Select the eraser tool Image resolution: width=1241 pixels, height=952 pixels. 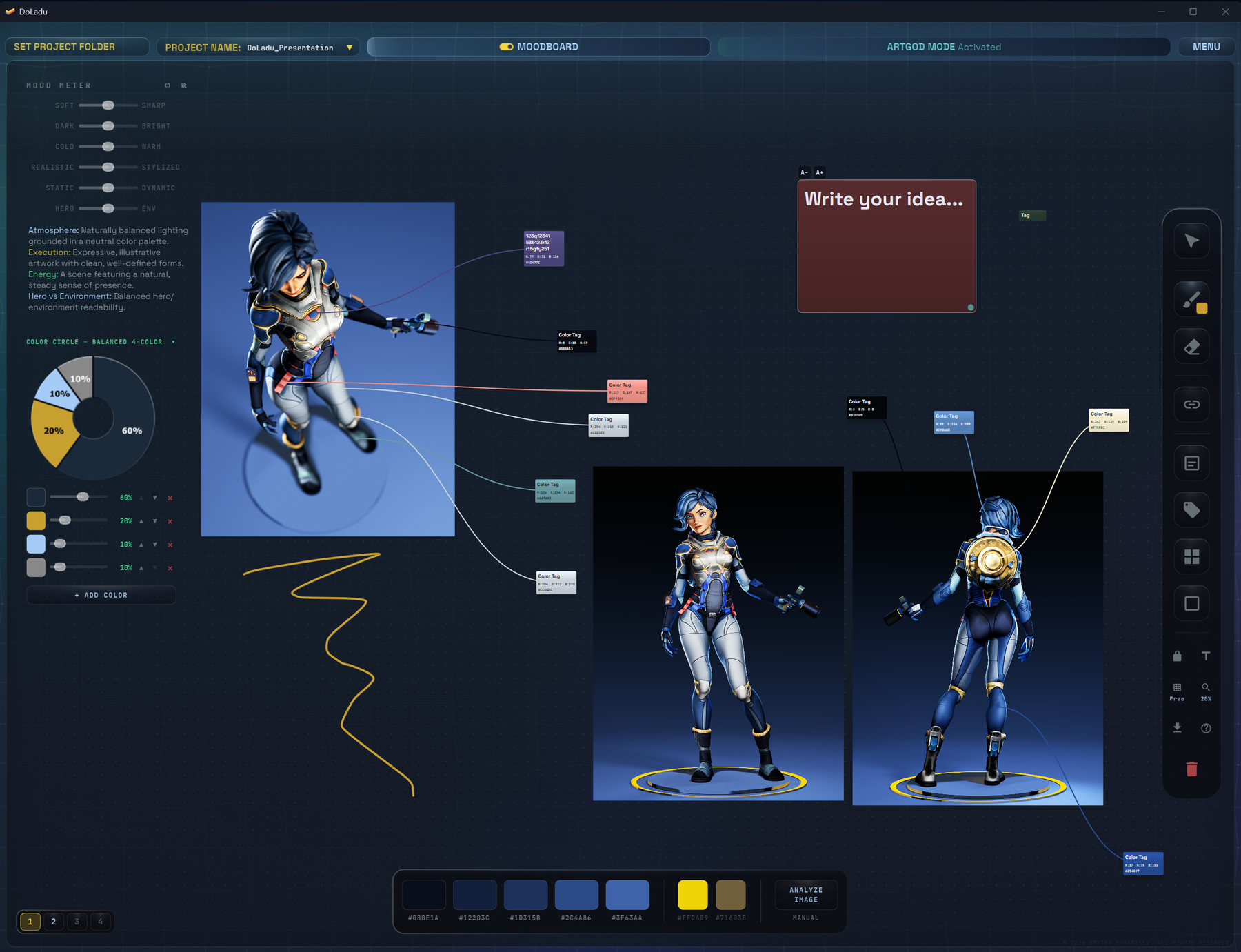pyautogui.click(x=1191, y=347)
